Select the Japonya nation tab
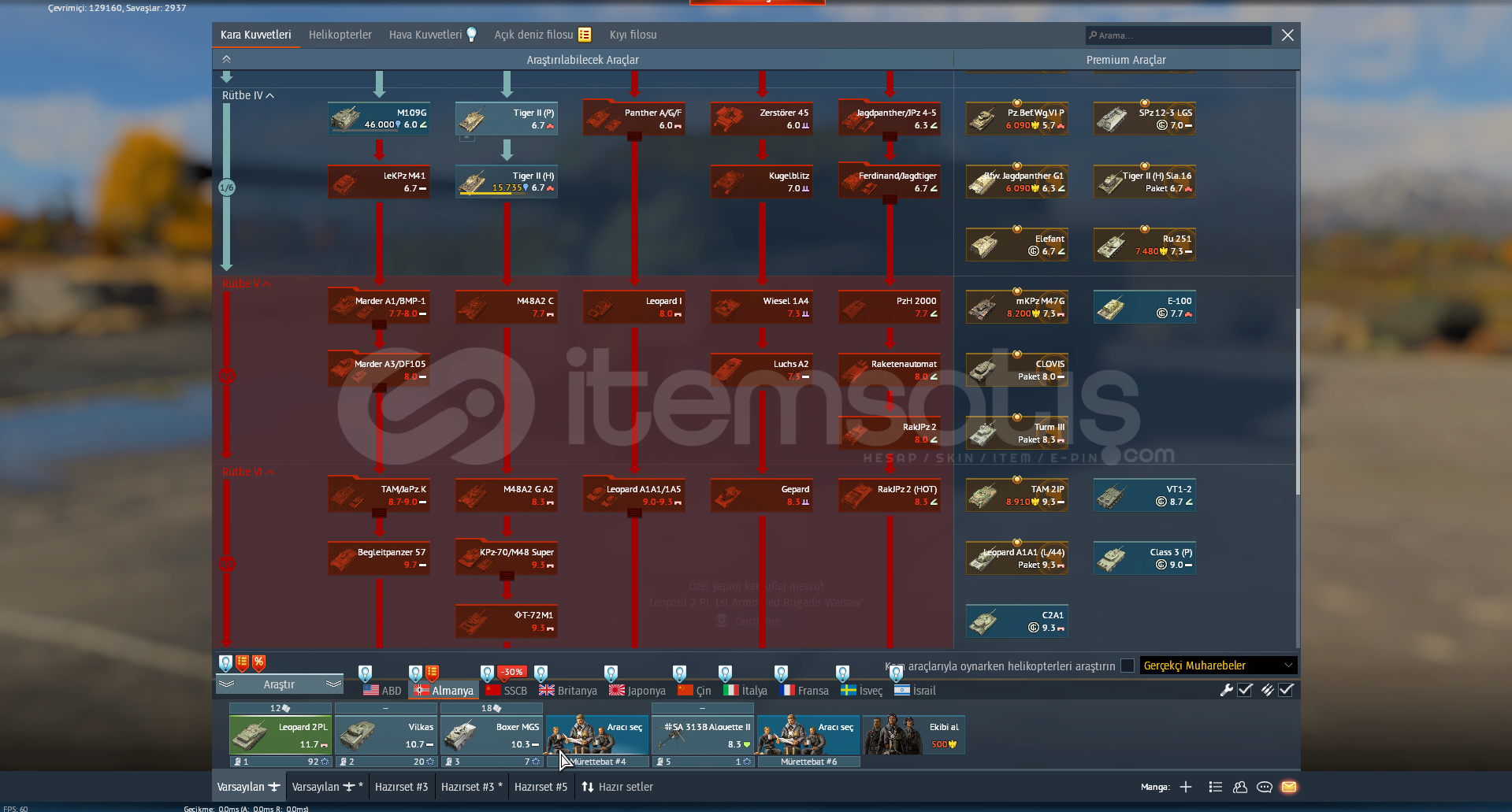This screenshot has width=1512, height=812. point(637,691)
